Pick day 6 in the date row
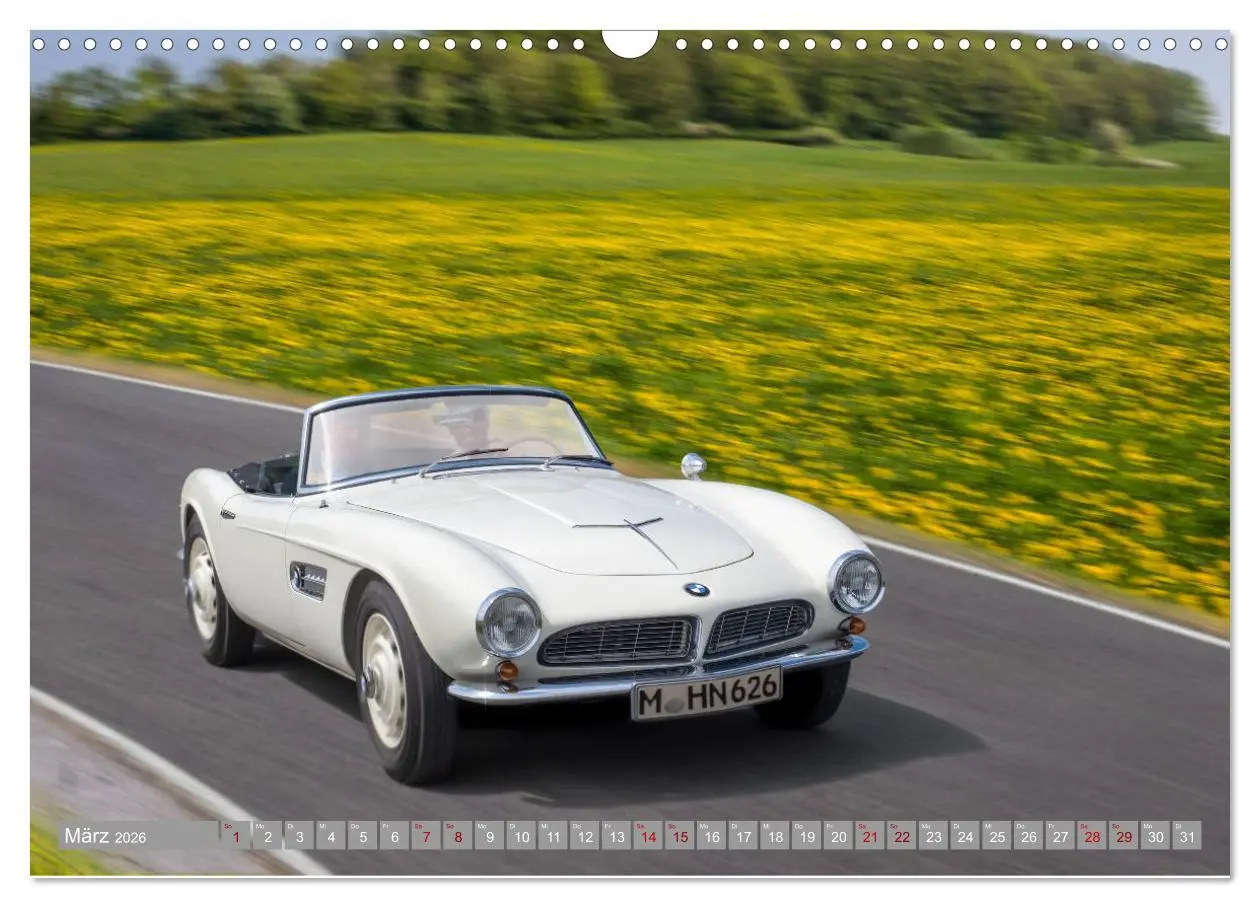This screenshot has width=1260, height=908. tap(394, 836)
